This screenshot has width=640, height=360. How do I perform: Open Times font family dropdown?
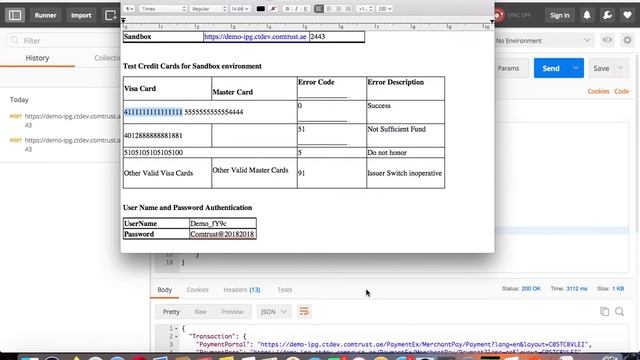163,9
